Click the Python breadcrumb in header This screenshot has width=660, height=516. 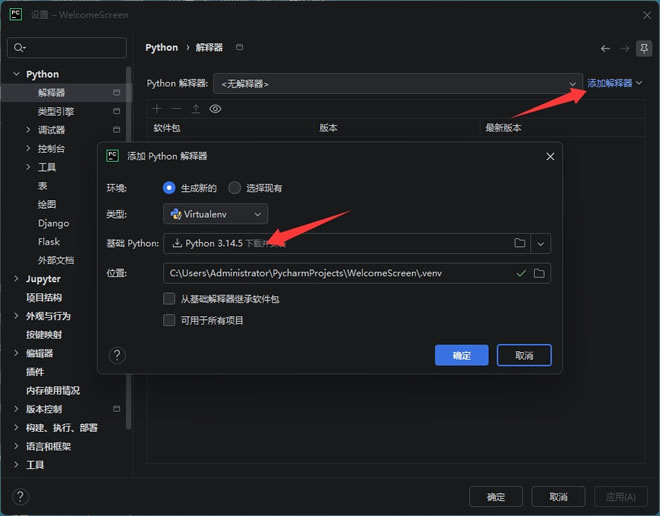click(x=162, y=47)
